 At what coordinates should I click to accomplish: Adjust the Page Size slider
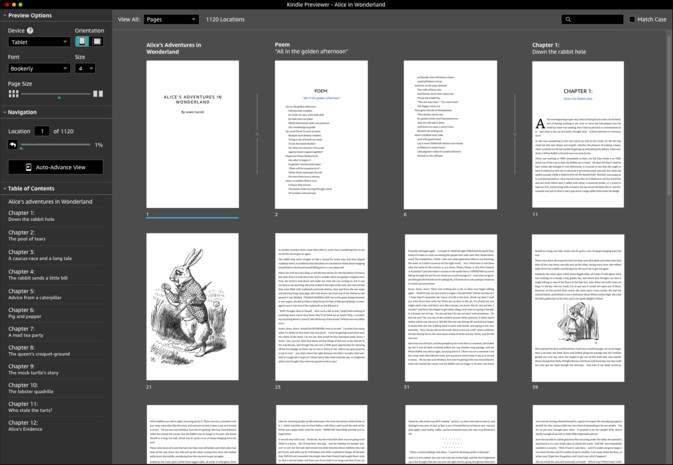56,94
